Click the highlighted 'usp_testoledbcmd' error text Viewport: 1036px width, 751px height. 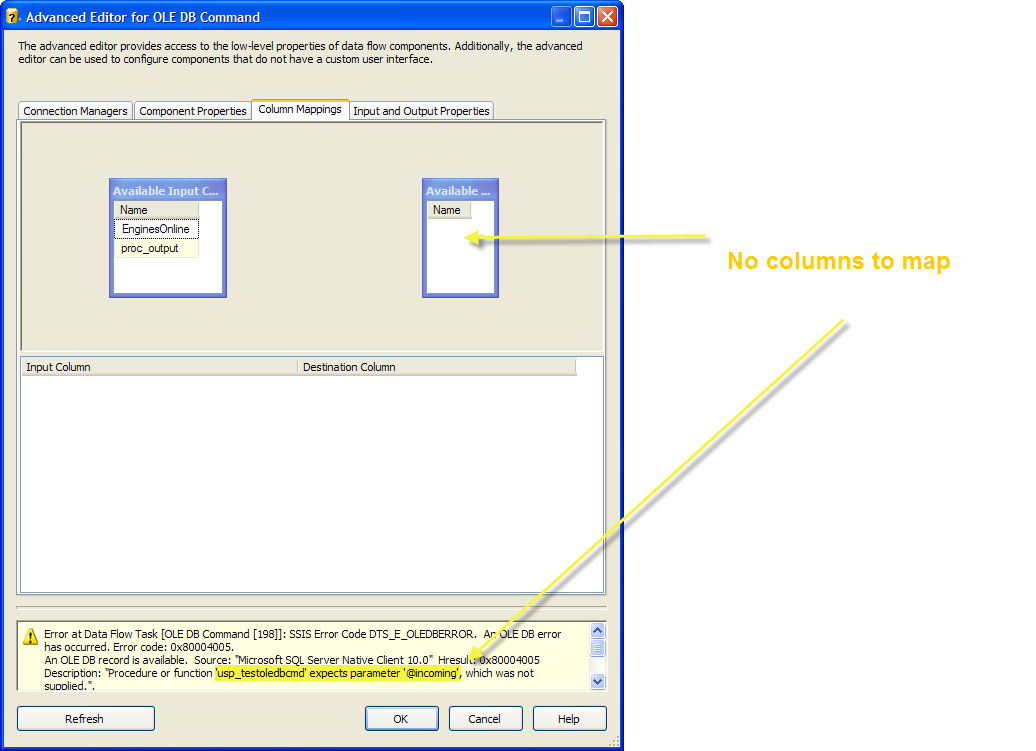(338, 673)
